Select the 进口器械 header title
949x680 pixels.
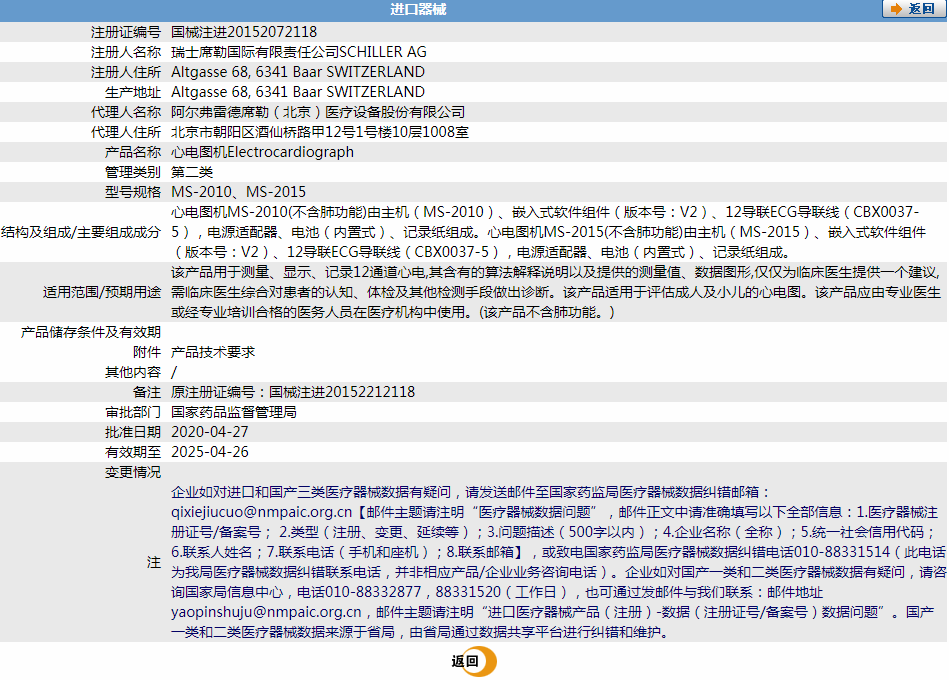418,9
